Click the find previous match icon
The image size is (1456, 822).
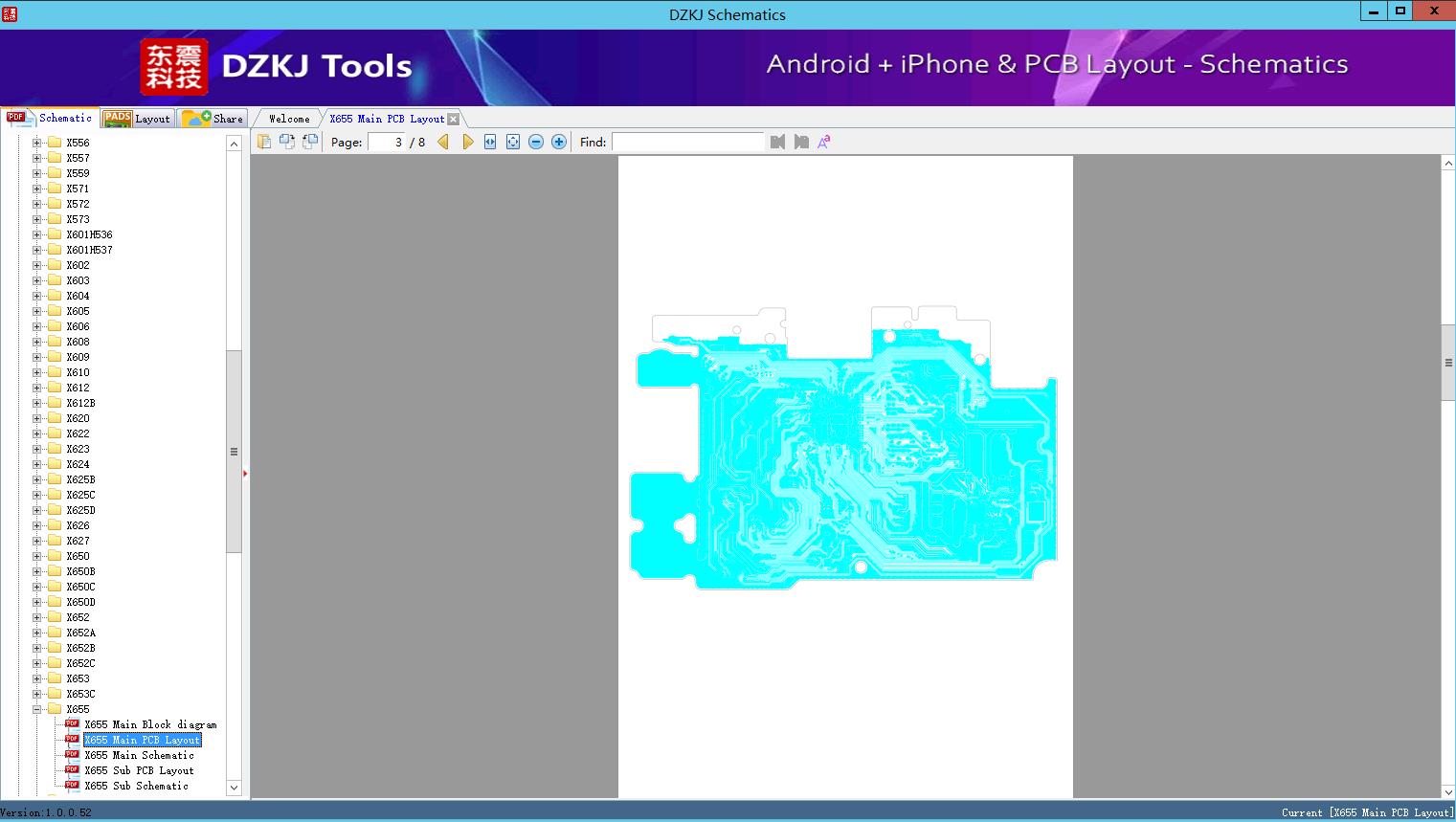point(777,141)
